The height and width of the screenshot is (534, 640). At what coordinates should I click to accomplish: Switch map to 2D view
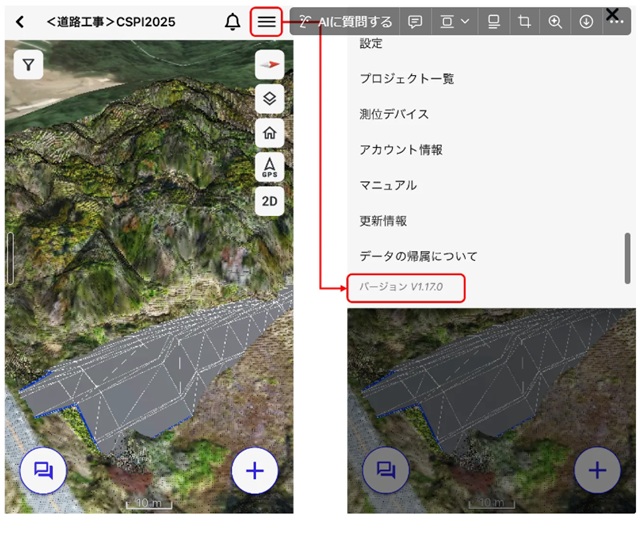click(x=269, y=201)
